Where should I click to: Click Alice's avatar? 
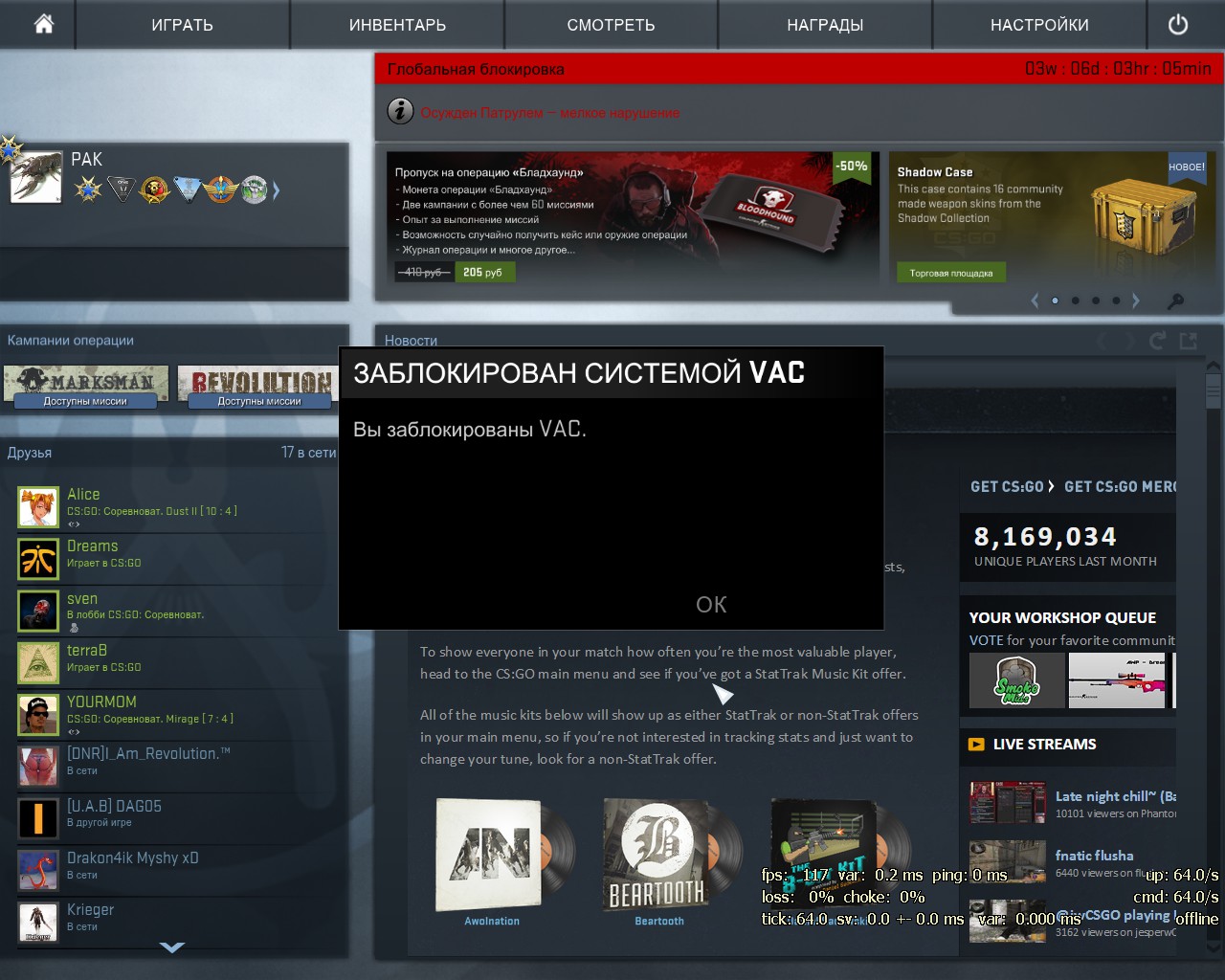click(38, 508)
